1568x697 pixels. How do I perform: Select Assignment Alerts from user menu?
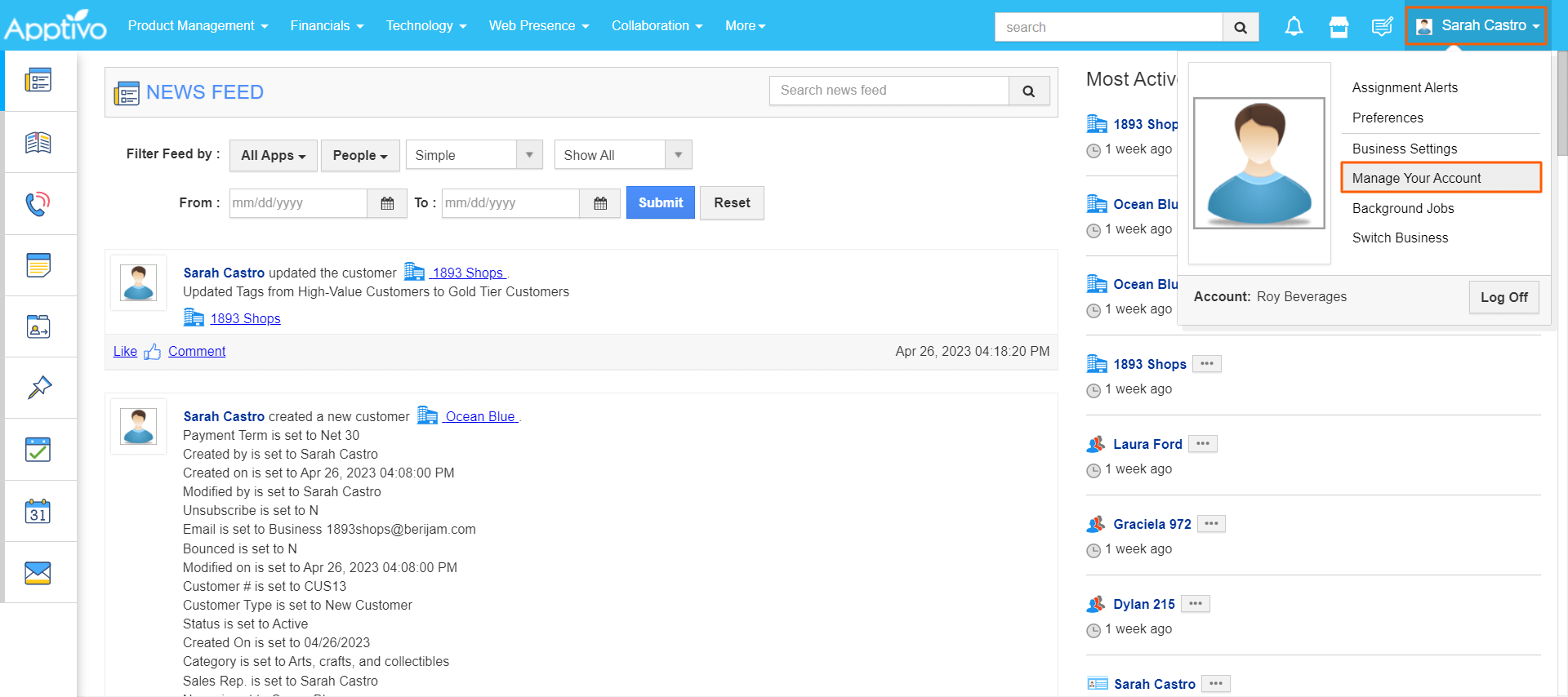pos(1405,87)
